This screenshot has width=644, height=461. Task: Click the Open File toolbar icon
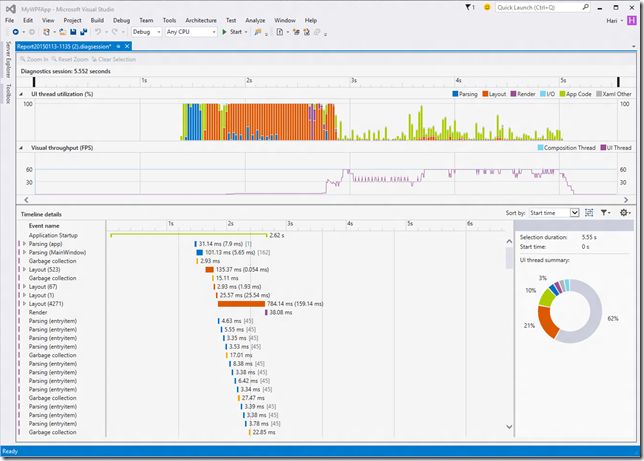[62, 32]
